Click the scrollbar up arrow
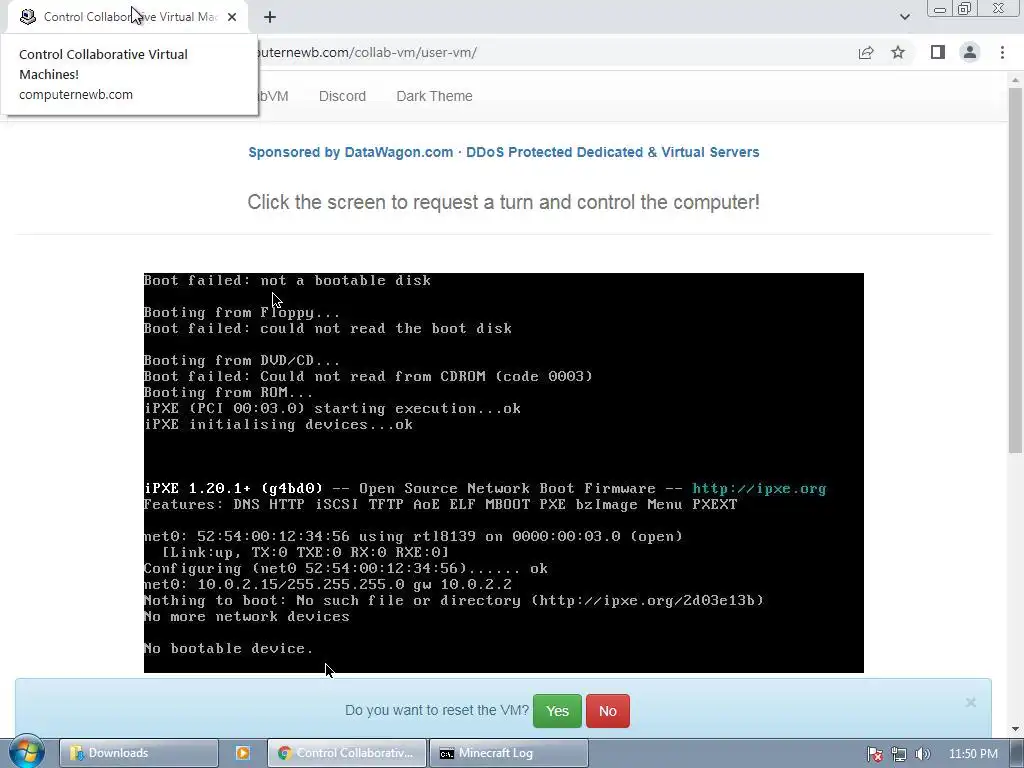The image size is (1024, 768). (1015, 81)
